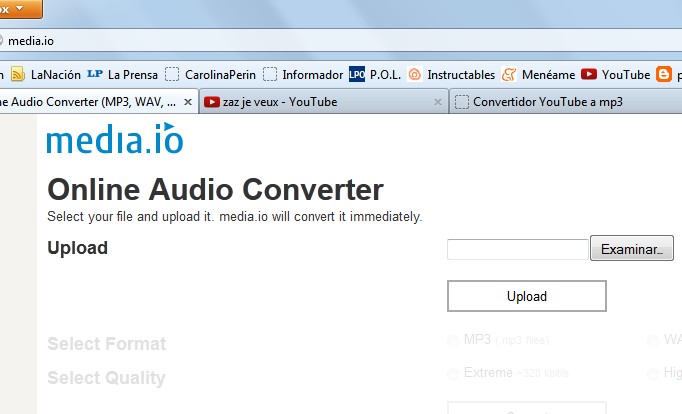Open the CarolinaPerin bookmark

(x=211, y=75)
